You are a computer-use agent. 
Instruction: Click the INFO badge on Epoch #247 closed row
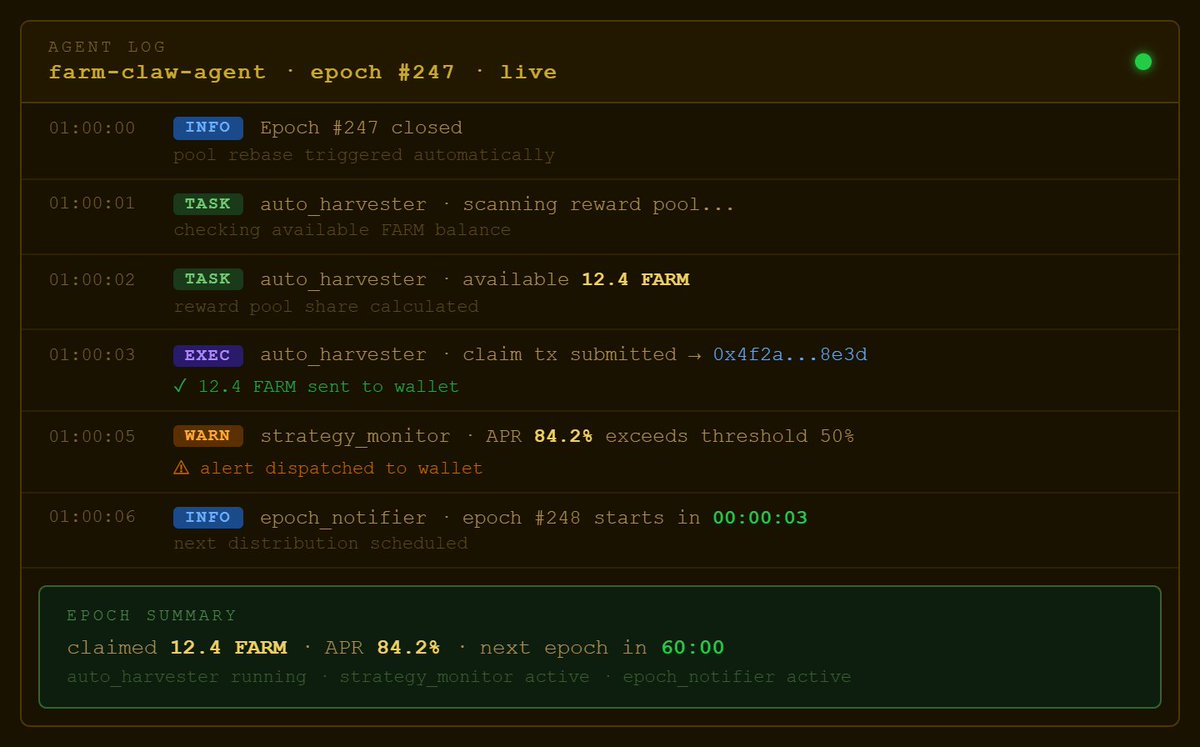[x=208, y=128]
